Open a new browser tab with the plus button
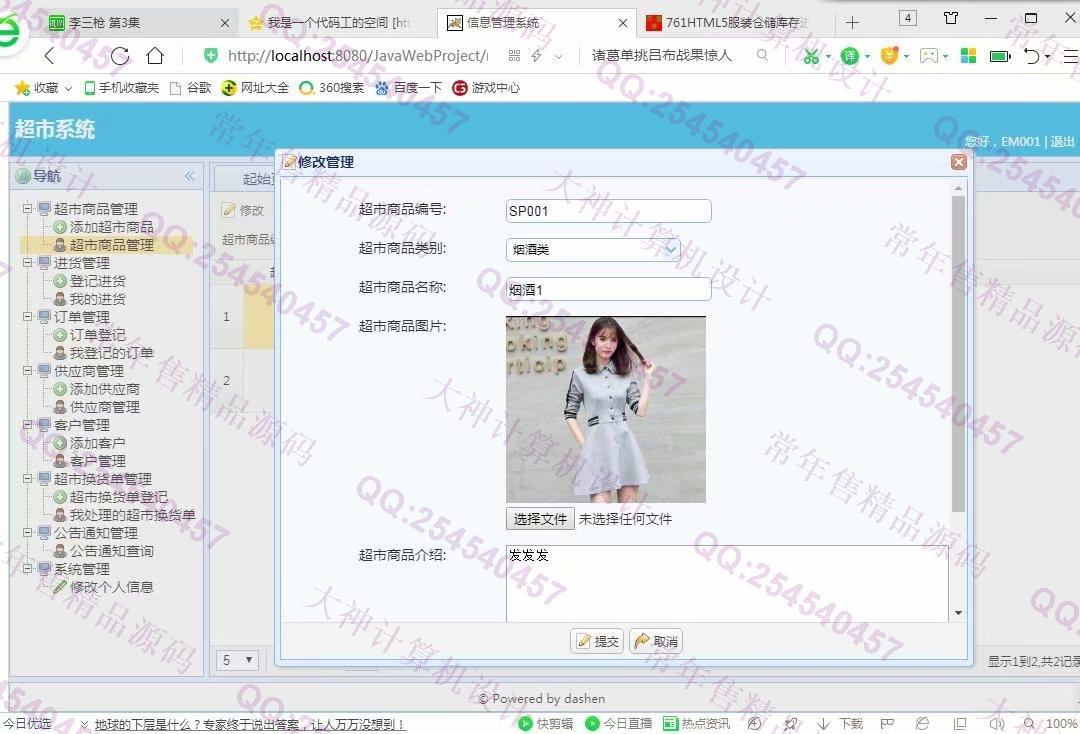Screen dimensions: 1080x734 [x=852, y=23]
